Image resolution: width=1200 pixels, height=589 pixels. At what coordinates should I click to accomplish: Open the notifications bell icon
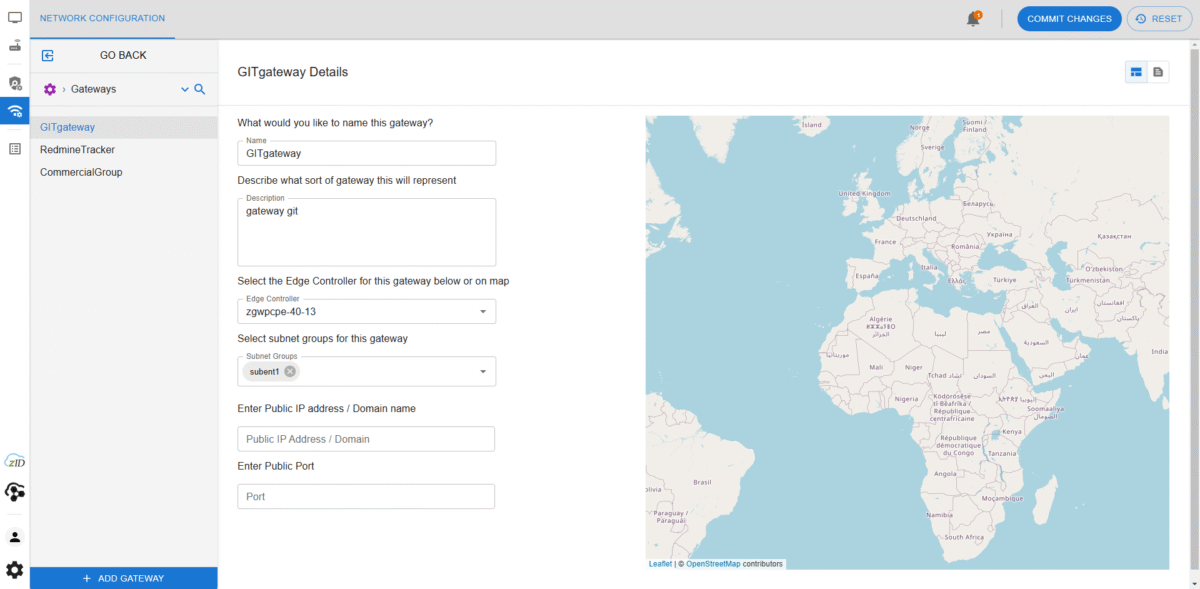coord(973,19)
